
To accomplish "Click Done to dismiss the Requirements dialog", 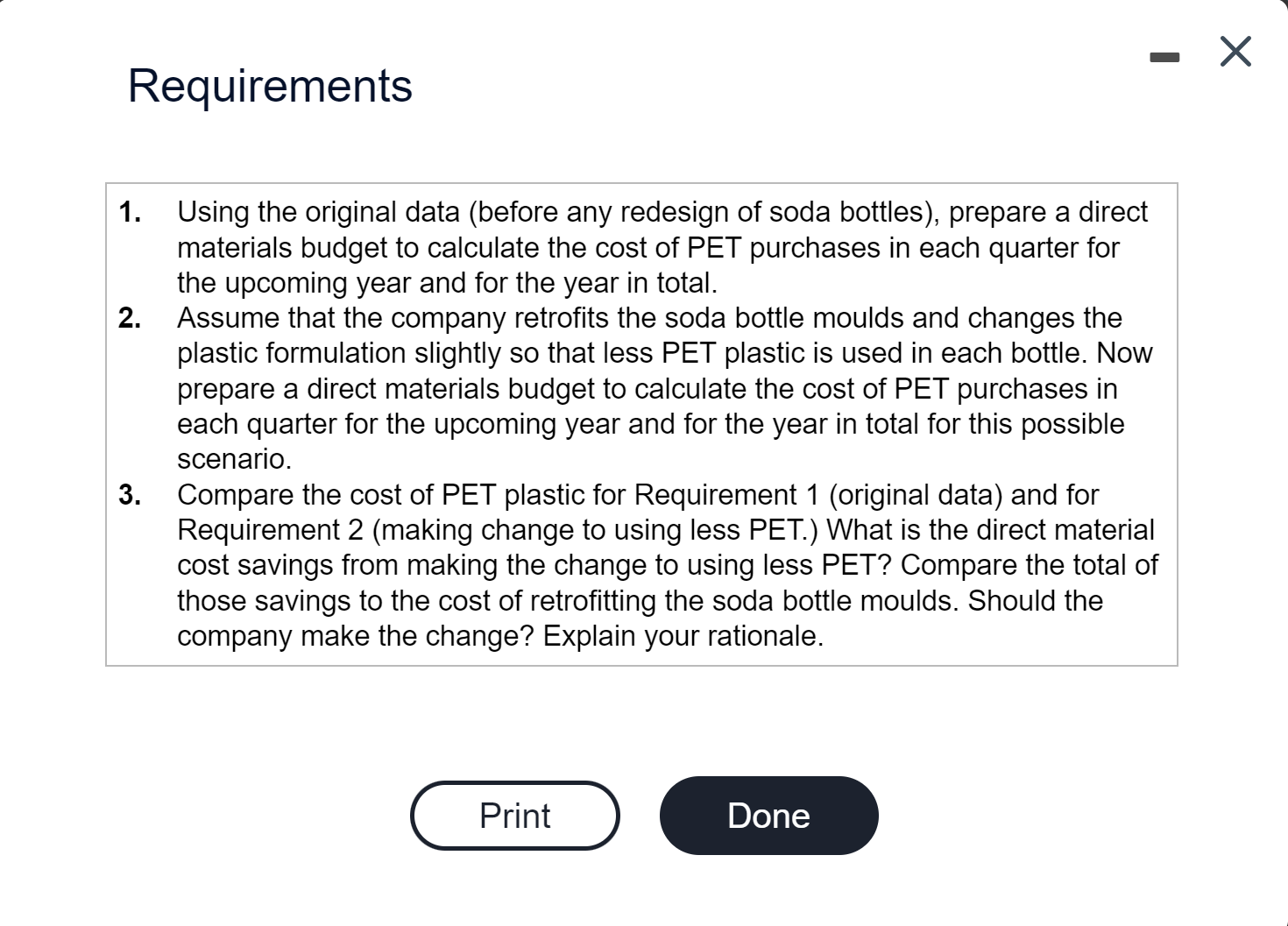I will click(x=768, y=815).
